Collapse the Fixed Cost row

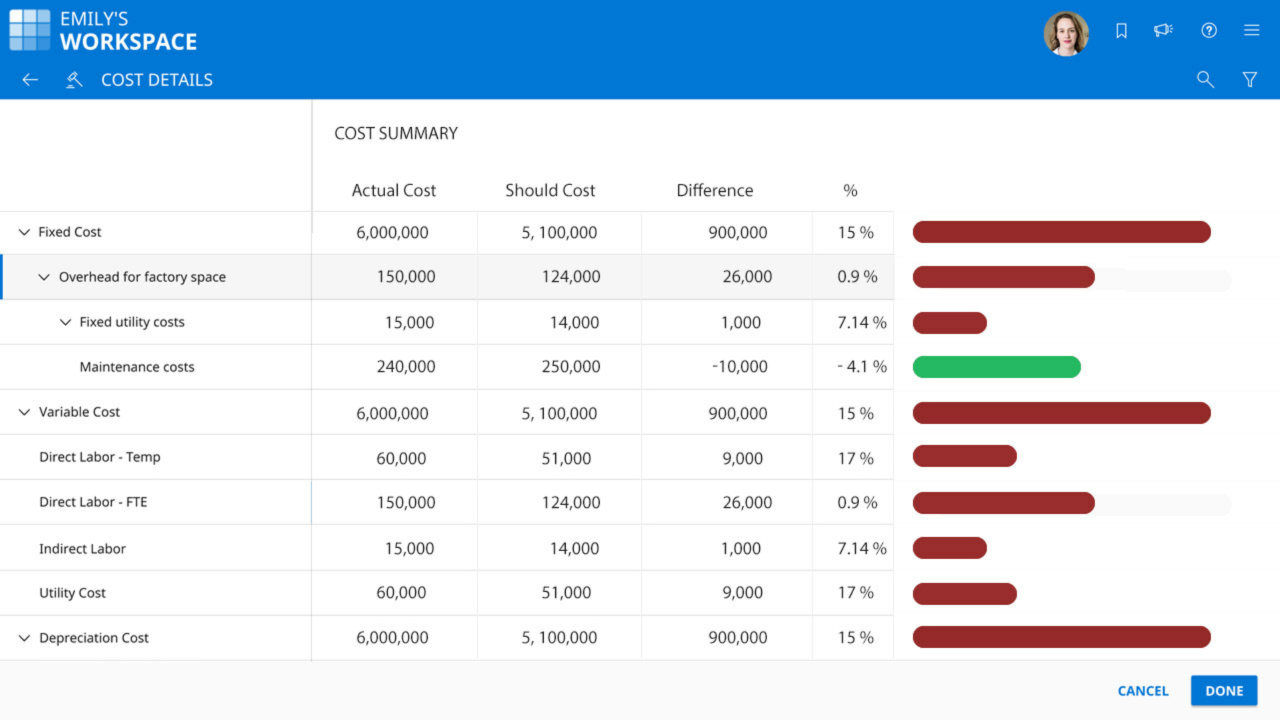tap(24, 232)
